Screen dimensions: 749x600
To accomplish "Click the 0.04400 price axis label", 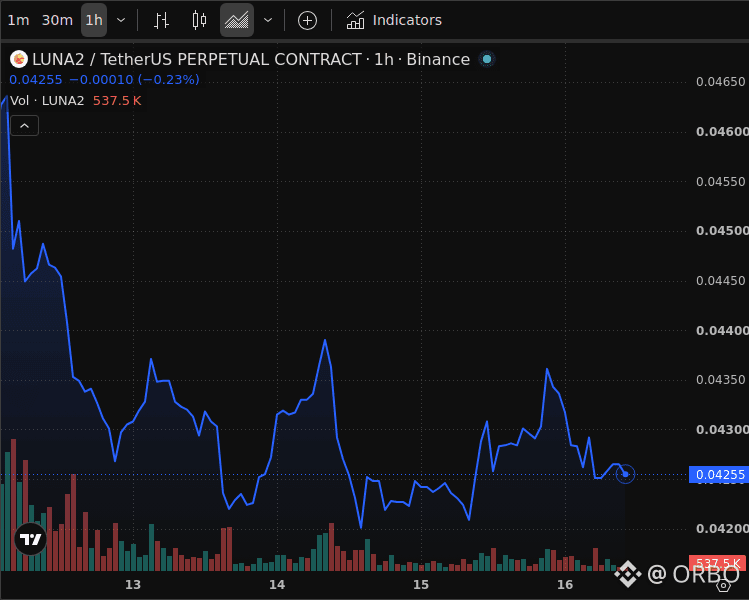I will tap(722, 331).
